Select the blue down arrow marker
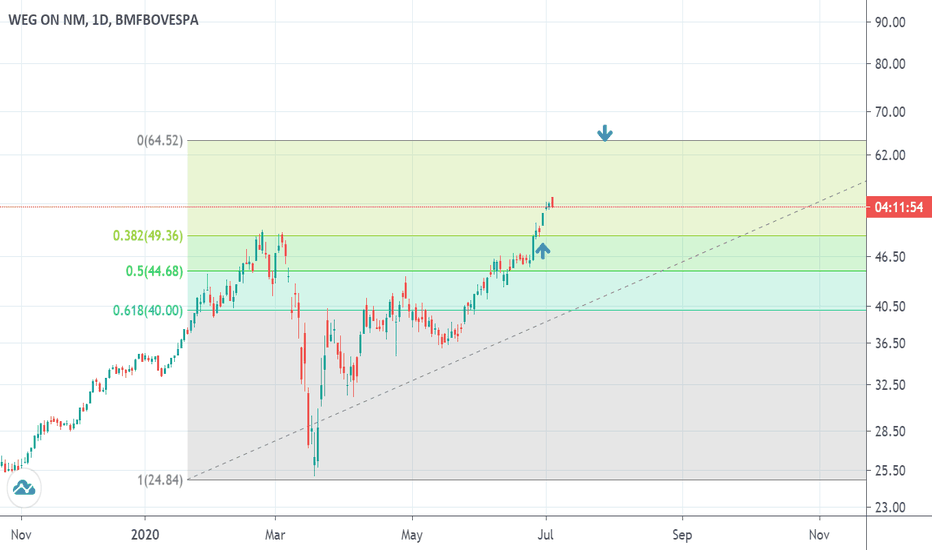The image size is (932, 550). click(x=604, y=133)
